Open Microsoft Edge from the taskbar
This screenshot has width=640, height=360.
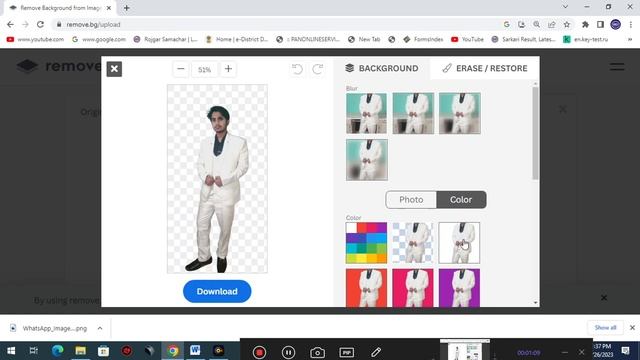coord(58,351)
